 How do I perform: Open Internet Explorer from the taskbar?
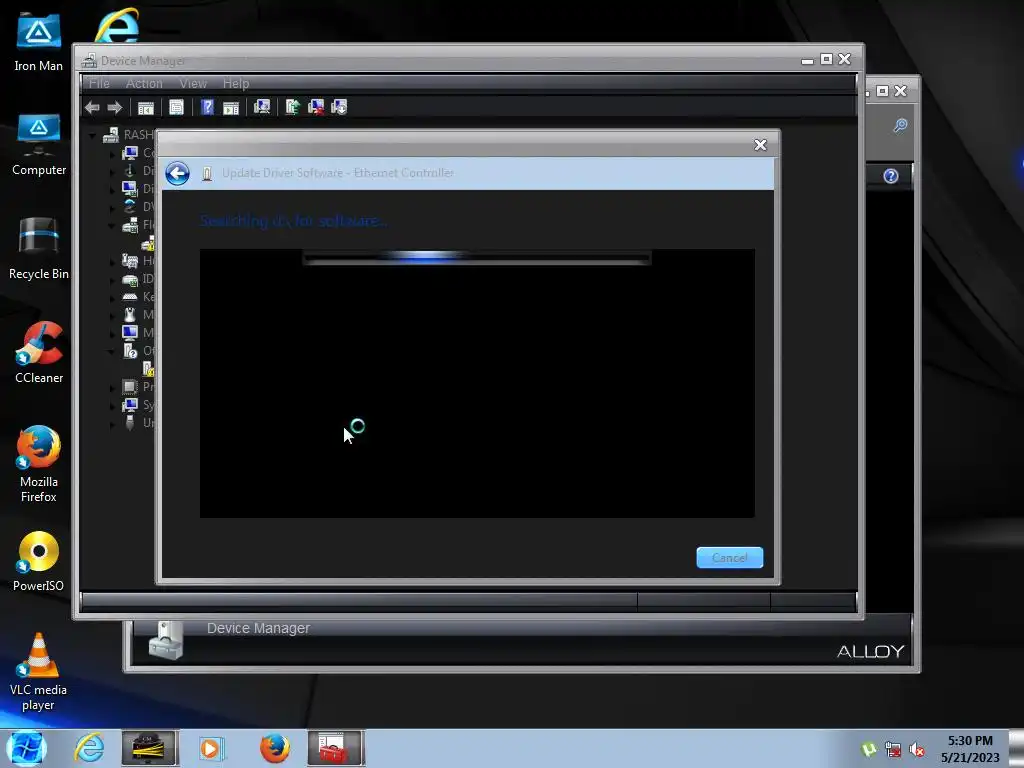[x=89, y=748]
